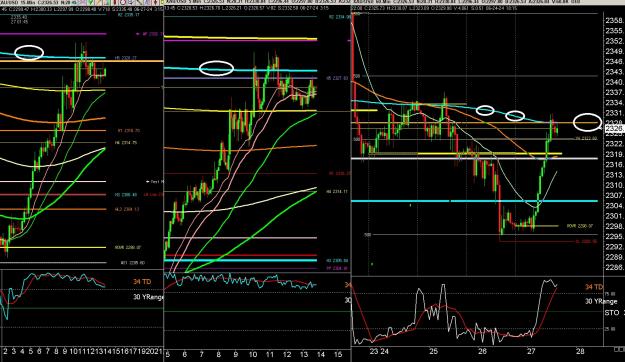Click hour 10 on middle chart time axis
Screen dimensions: 625x362
click(x=253, y=354)
